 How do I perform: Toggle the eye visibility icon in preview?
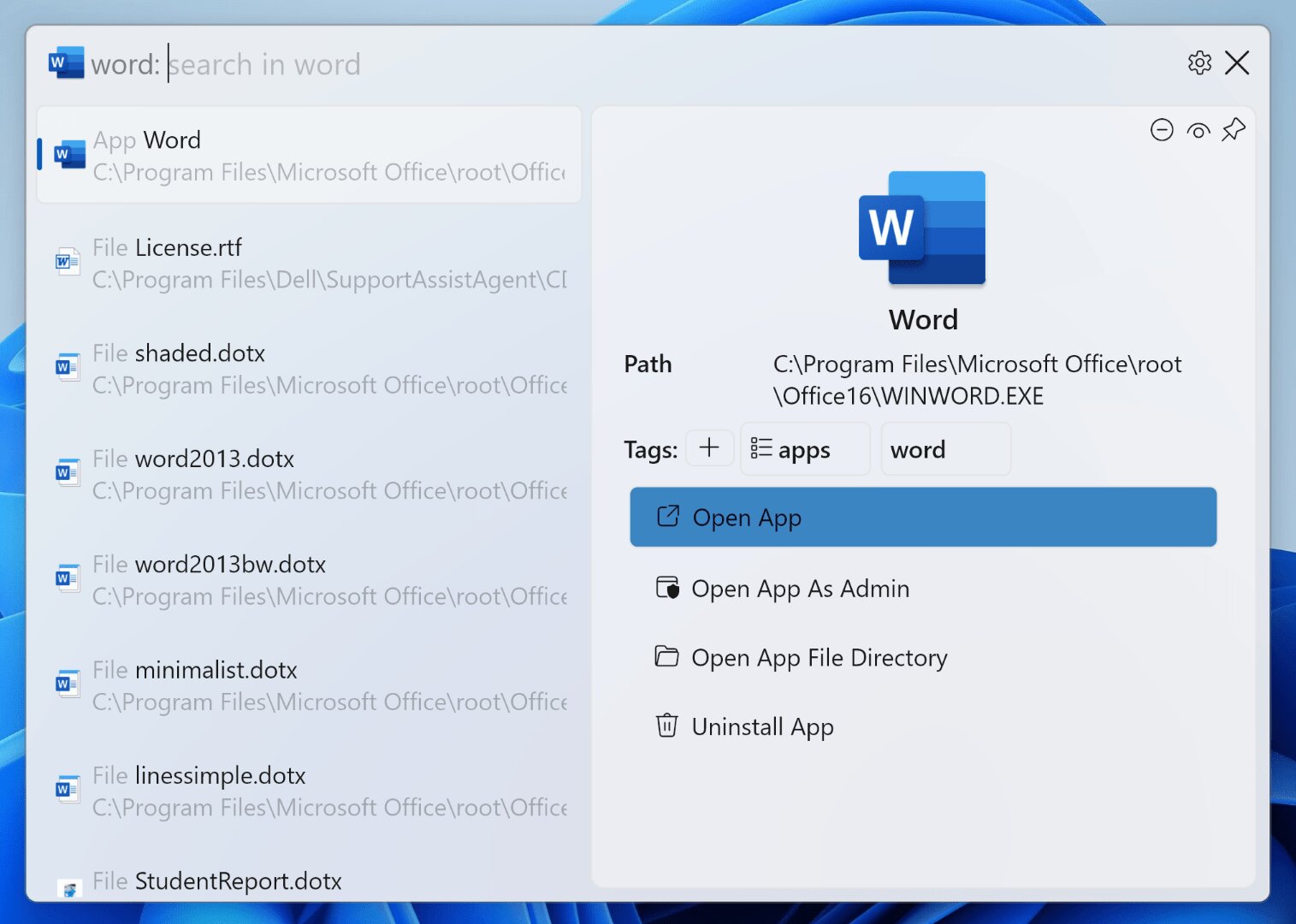[x=1198, y=131]
